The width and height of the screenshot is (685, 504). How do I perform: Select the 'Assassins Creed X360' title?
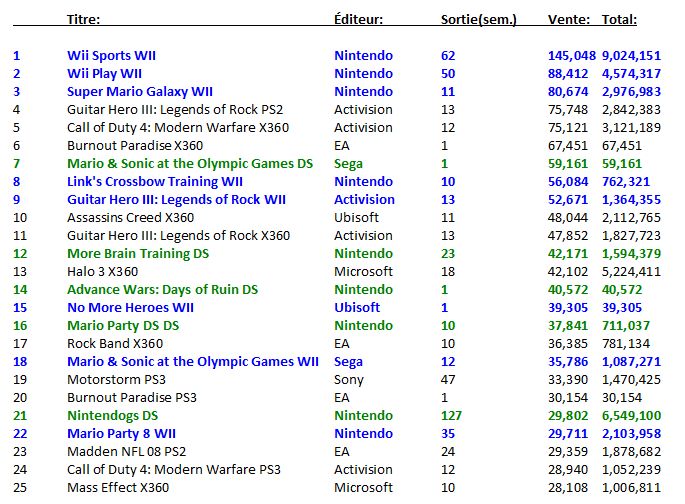click(130, 217)
